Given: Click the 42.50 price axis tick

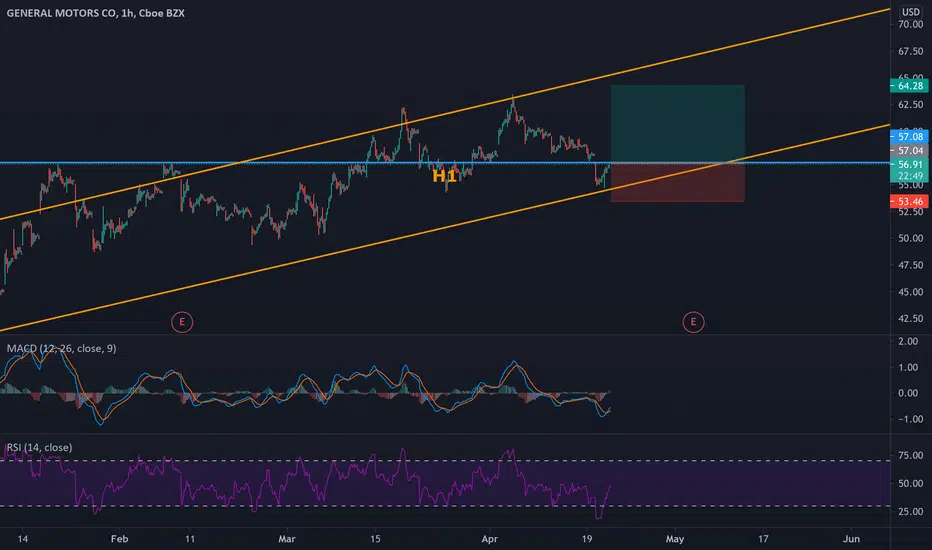Looking at the screenshot, I should tap(911, 318).
